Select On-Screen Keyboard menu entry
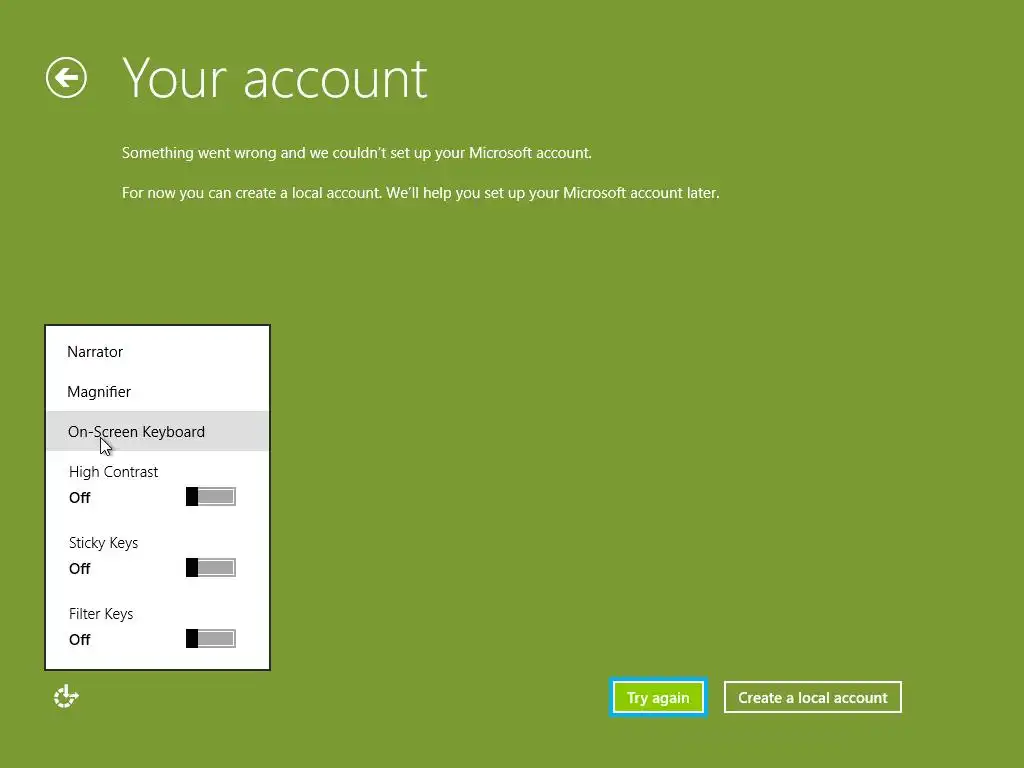The width and height of the screenshot is (1024, 768). click(157, 431)
